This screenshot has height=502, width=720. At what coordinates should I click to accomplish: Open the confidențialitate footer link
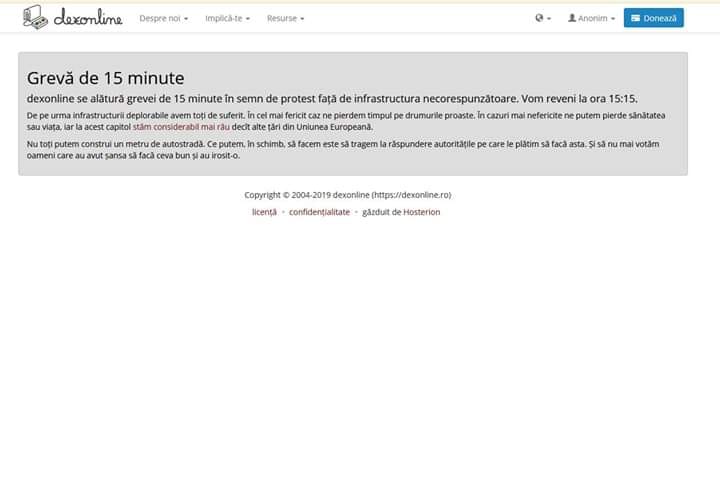(x=320, y=212)
